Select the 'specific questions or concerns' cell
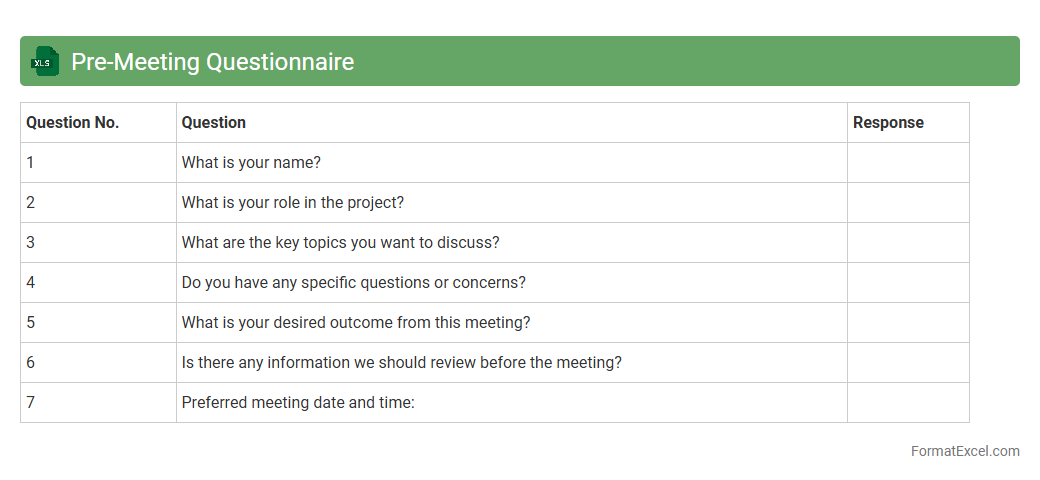The height and width of the screenshot is (480, 1040). [353, 283]
